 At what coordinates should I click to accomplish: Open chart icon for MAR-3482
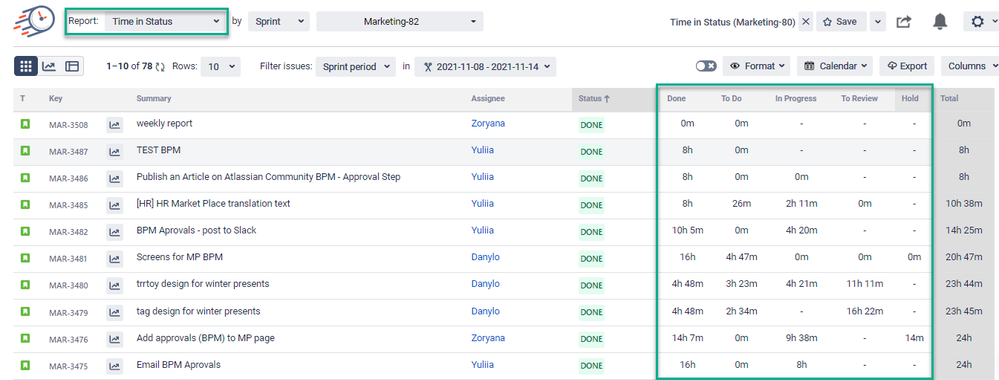115,232
